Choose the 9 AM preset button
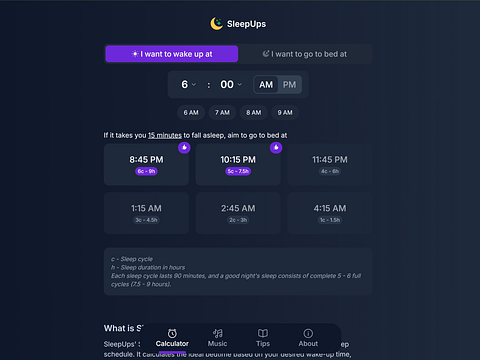480x360 pixels. point(285,113)
